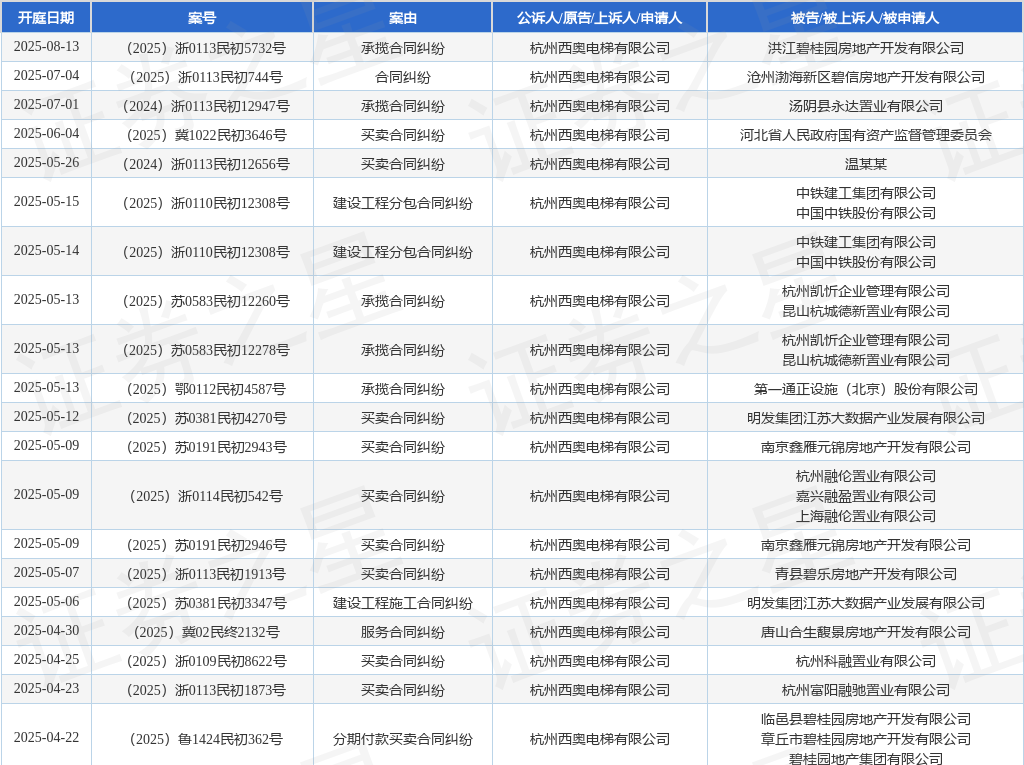Select date cell 2025-07-01
Image resolution: width=1024 pixels, height=765 pixels.
coord(46,105)
